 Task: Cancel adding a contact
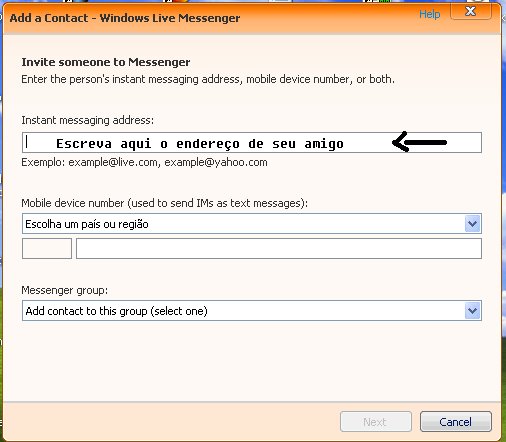456,422
